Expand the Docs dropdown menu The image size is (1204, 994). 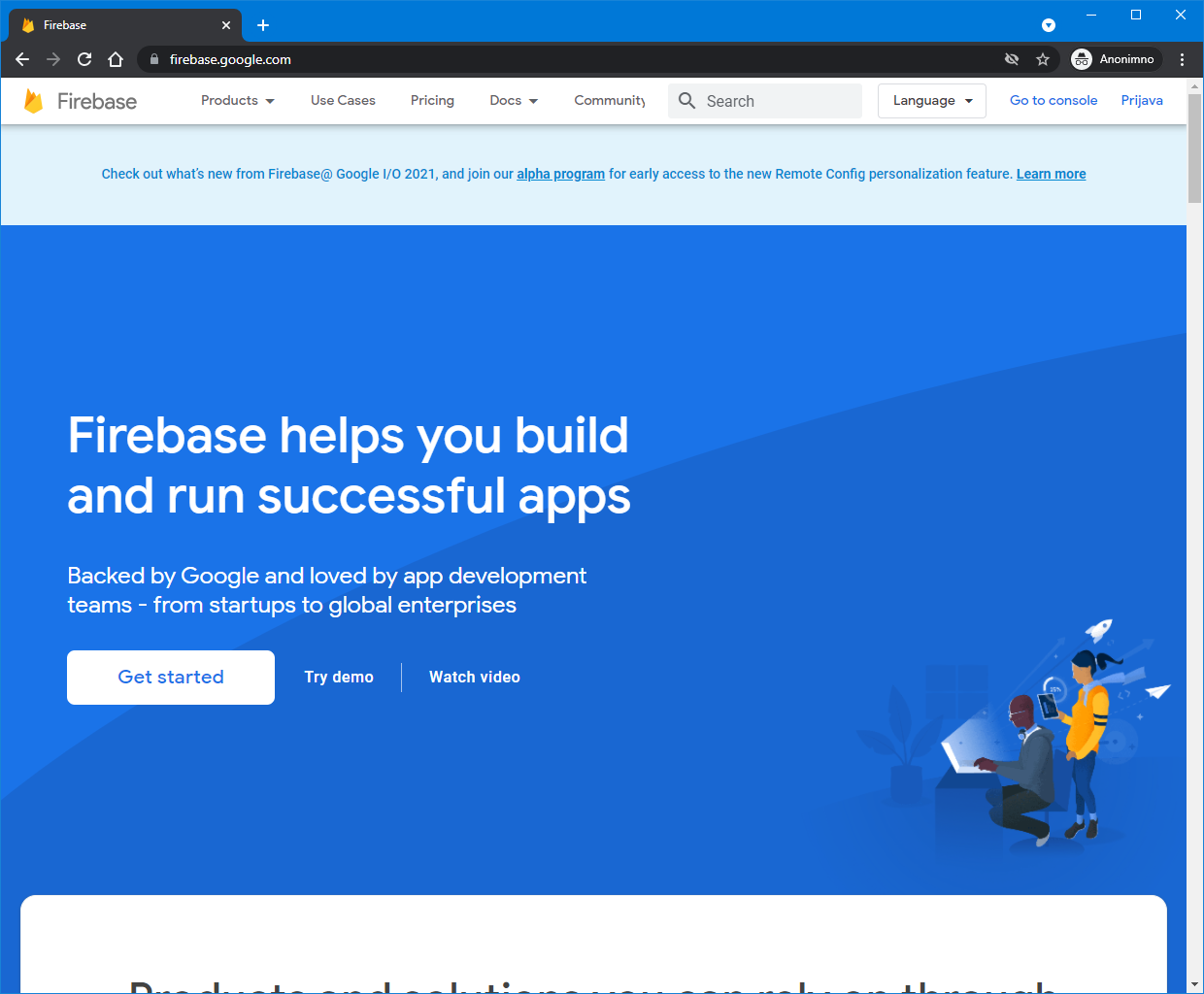pyautogui.click(x=513, y=101)
